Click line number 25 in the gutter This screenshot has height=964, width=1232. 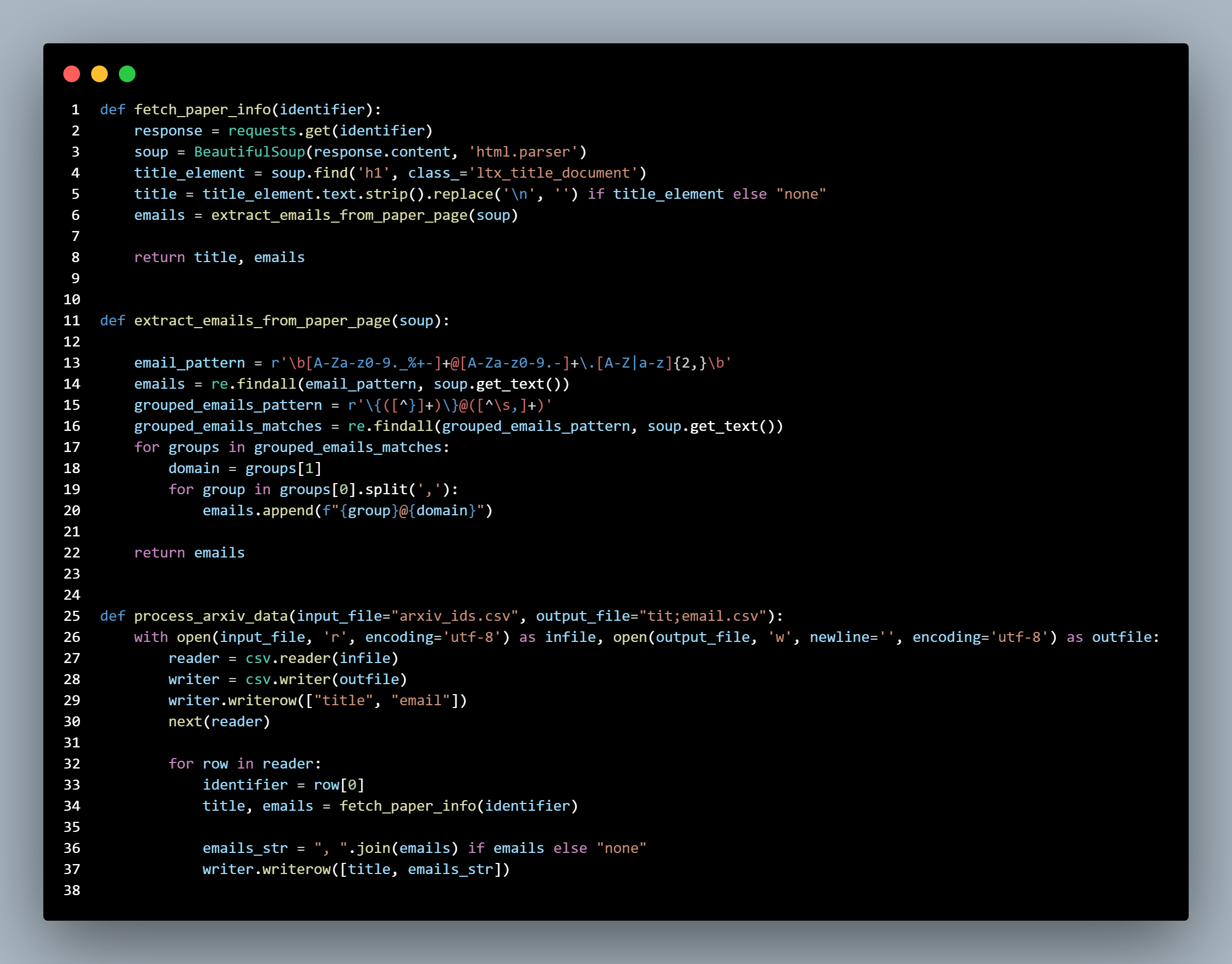click(72, 616)
